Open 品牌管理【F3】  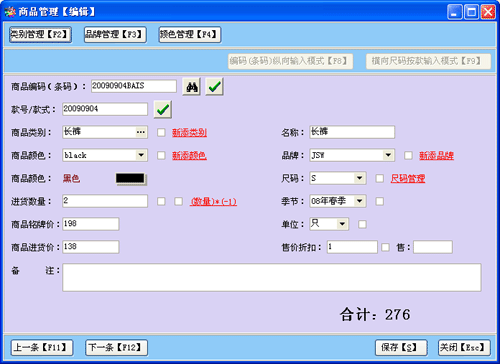pyautogui.click(x=115, y=34)
